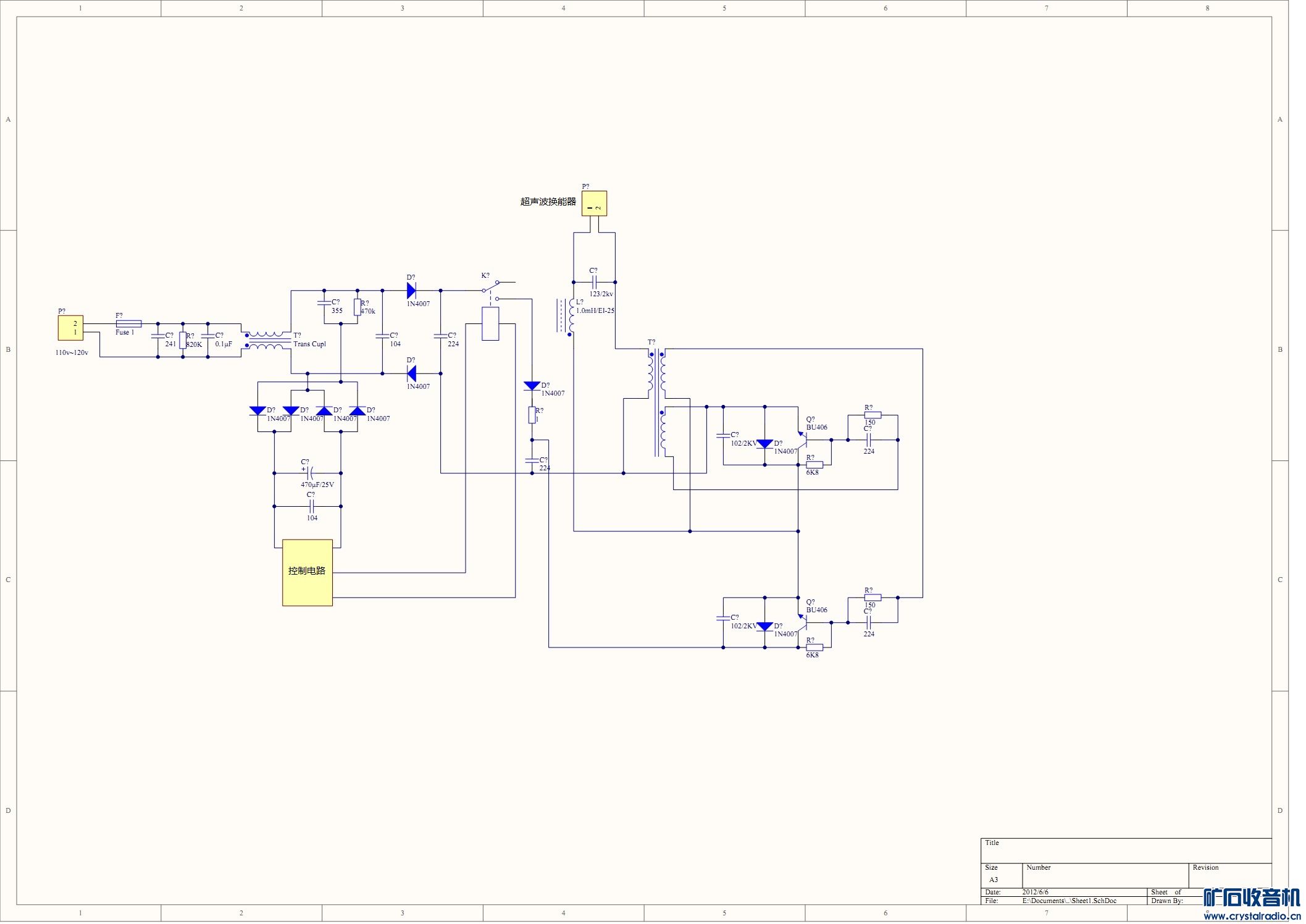The height and width of the screenshot is (924, 1306).
Task: Select the 110v~120v input connector box
Action: click(x=70, y=328)
